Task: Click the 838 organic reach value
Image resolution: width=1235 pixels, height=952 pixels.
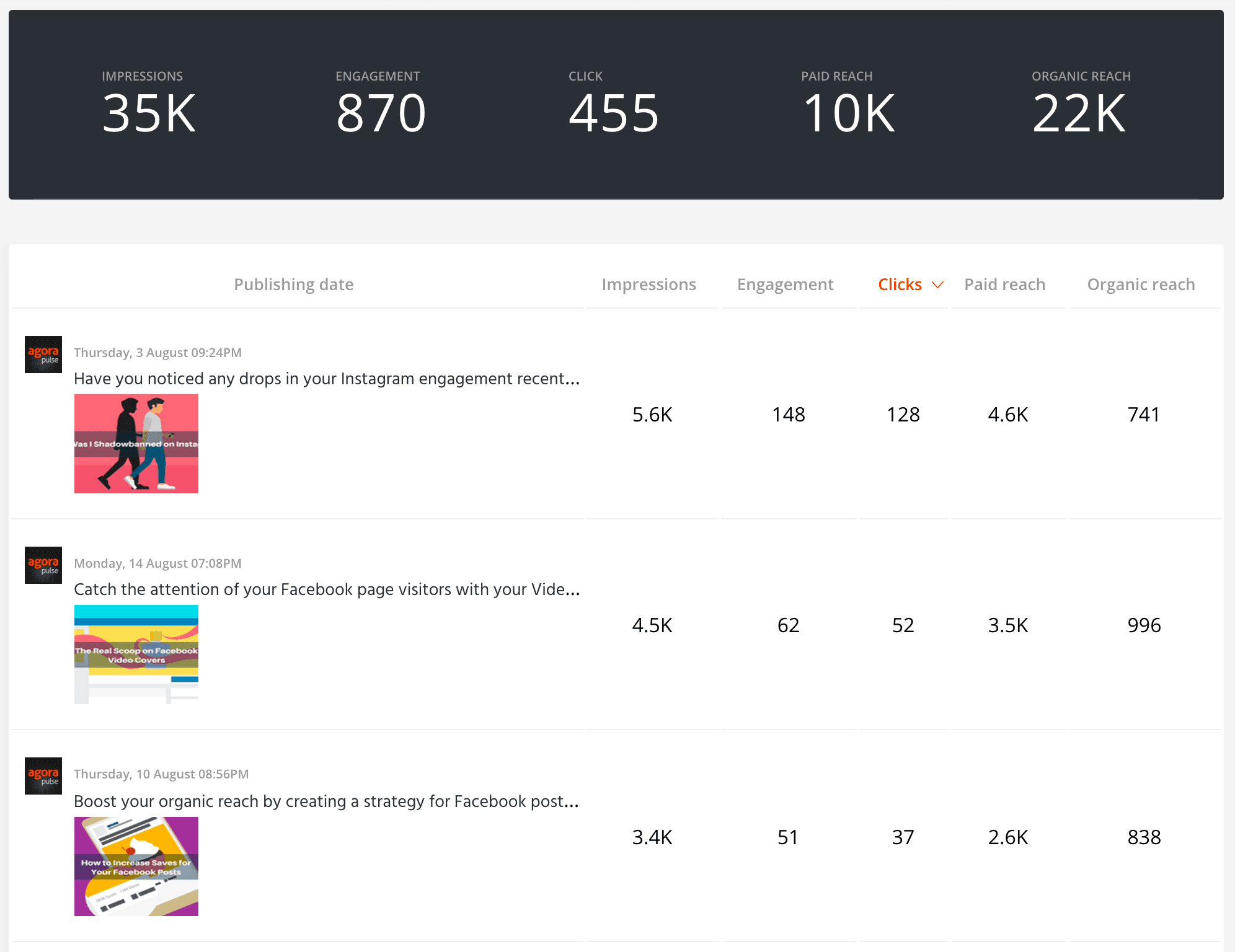Action: pyautogui.click(x=1144, y=837)
